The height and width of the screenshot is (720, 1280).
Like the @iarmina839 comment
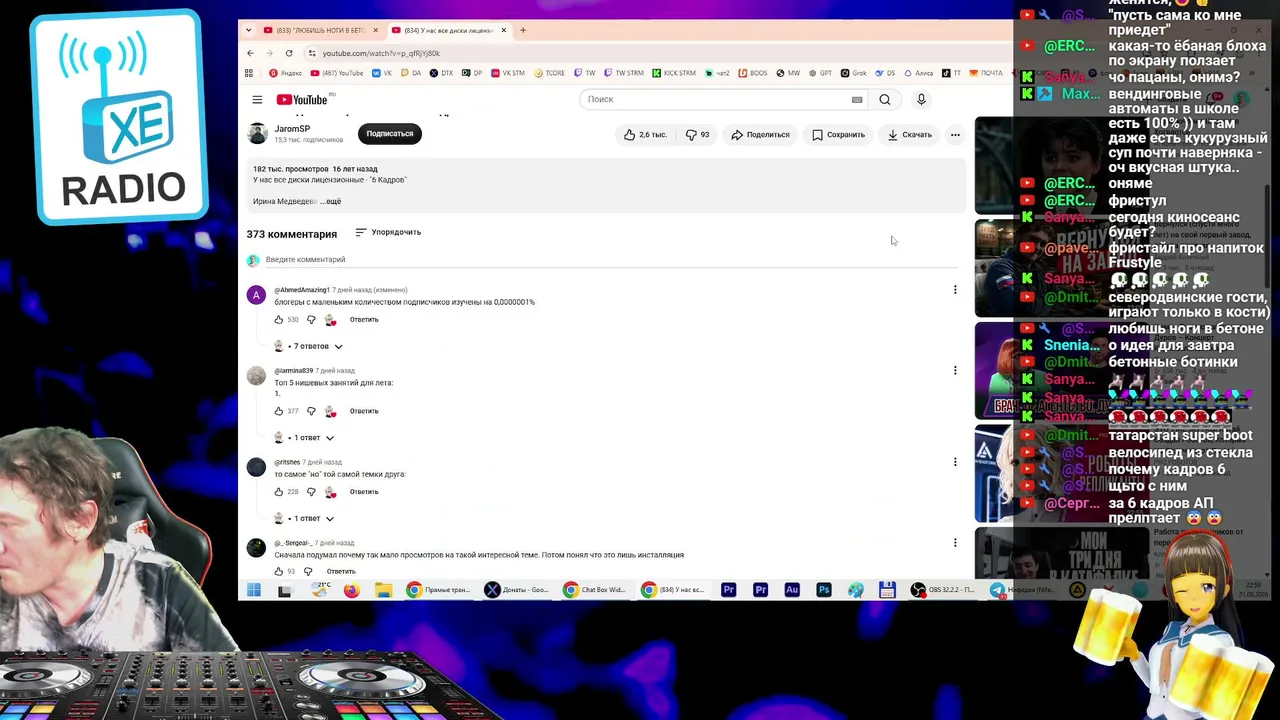[279, 411]
